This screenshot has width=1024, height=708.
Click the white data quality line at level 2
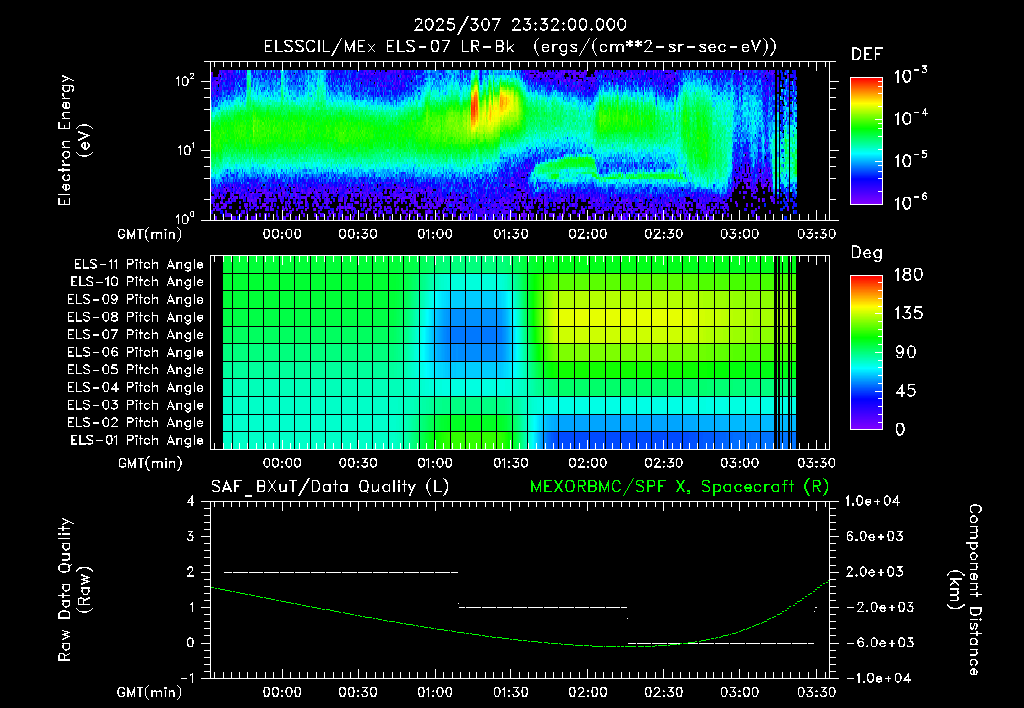click(341, 572)
